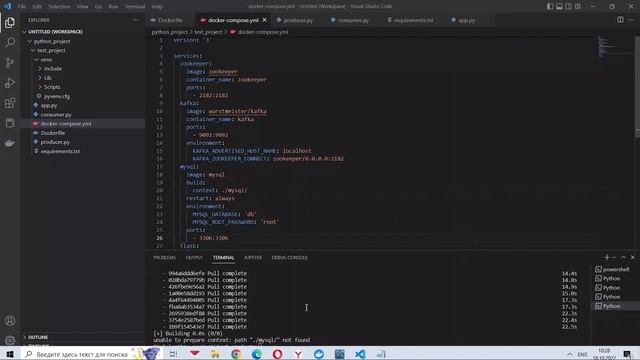Click the Explorer panel more actions ellipsis
Image resolution: width=640 pixels, height=360 pixels.
point(136,20)
